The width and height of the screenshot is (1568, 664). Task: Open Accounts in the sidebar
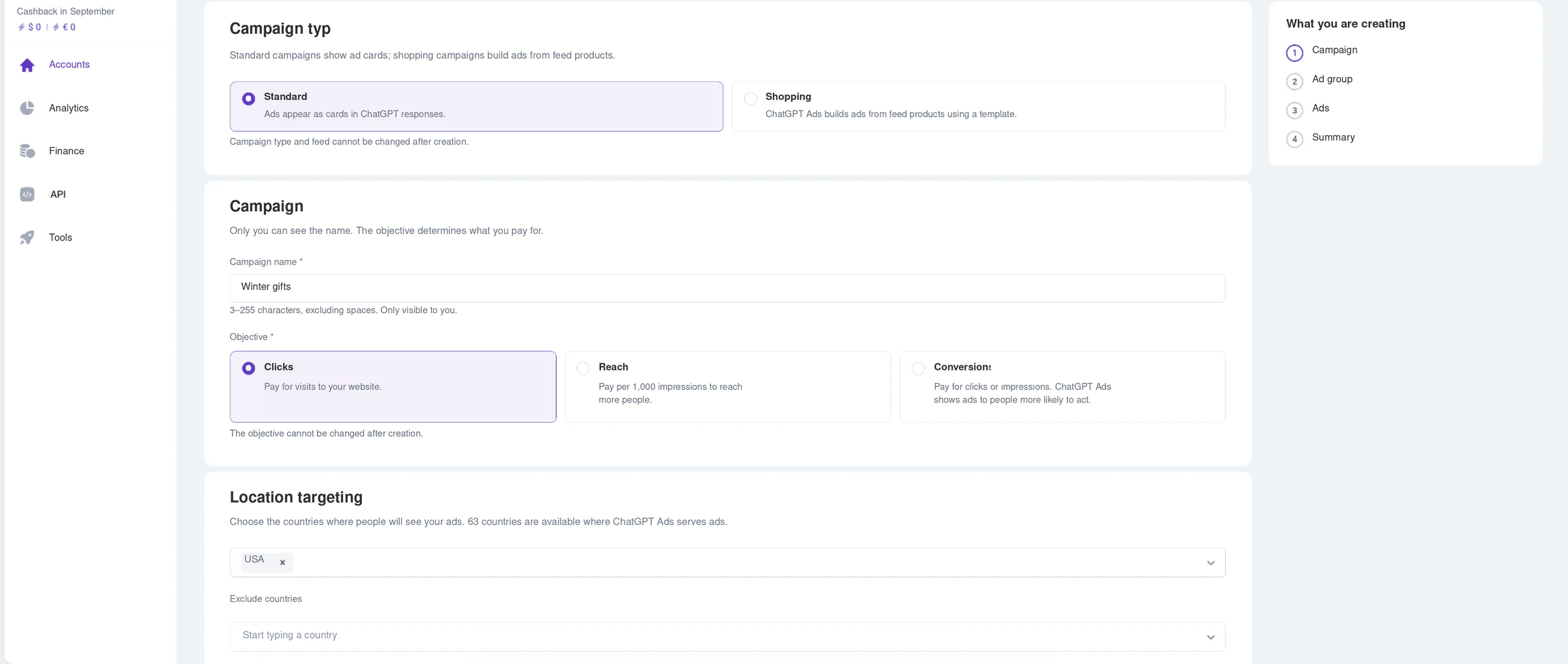(69, 64)
